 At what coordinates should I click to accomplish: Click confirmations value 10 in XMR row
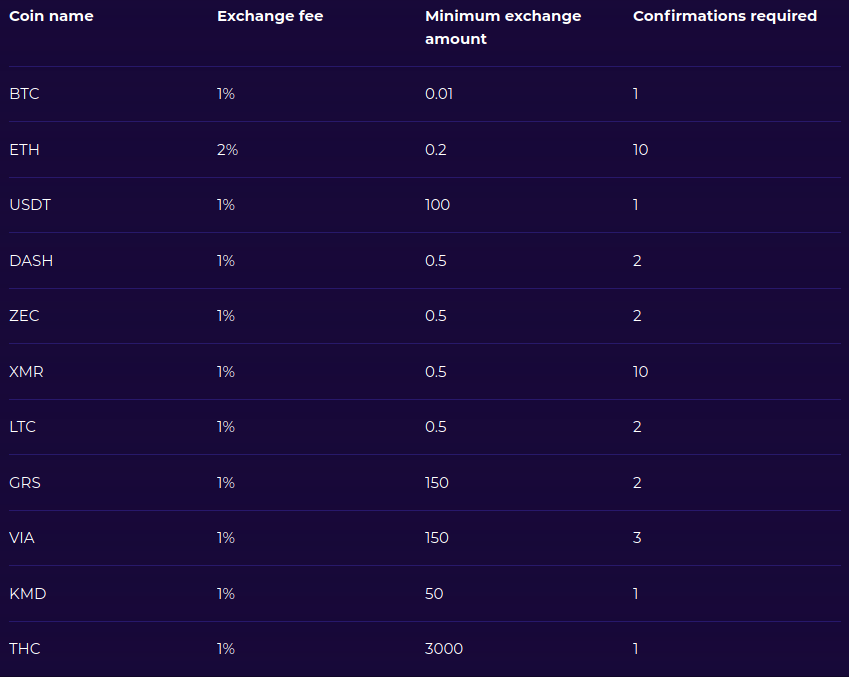pyautogui.click(x=641, y=372)
